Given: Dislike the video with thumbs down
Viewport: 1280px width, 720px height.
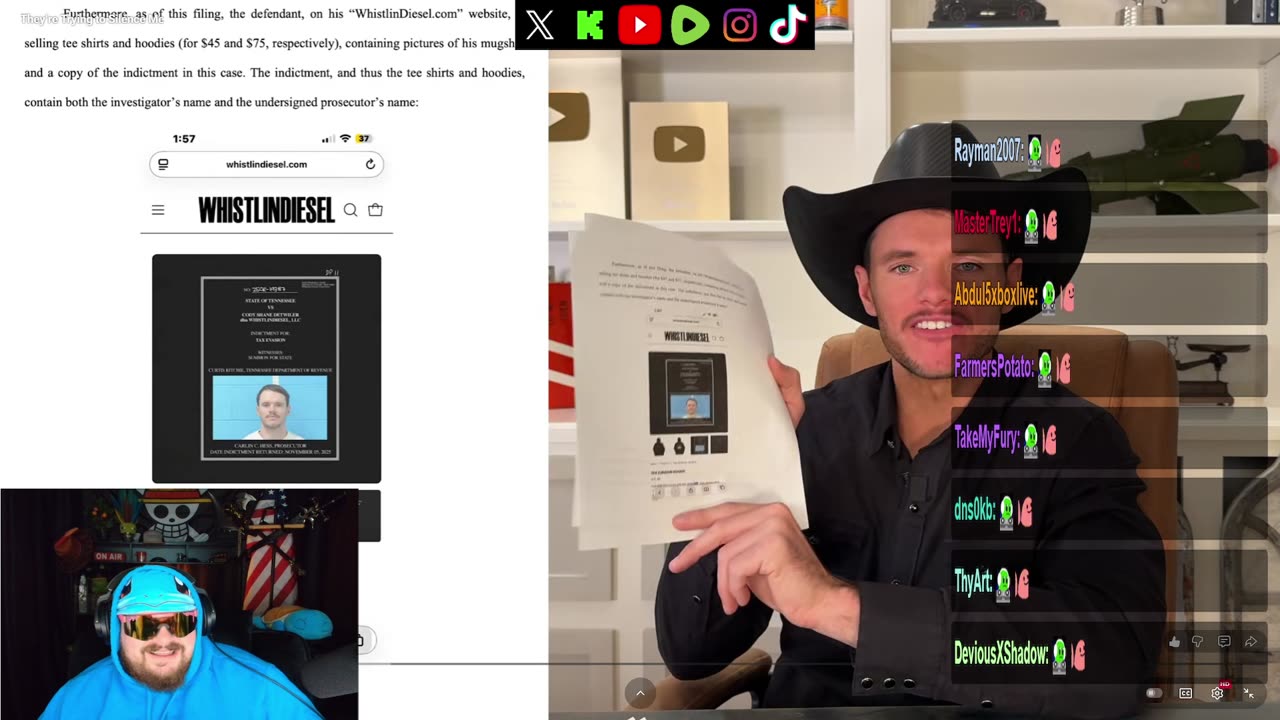Looking at the screenshot, I should [x=1198, y=642].
